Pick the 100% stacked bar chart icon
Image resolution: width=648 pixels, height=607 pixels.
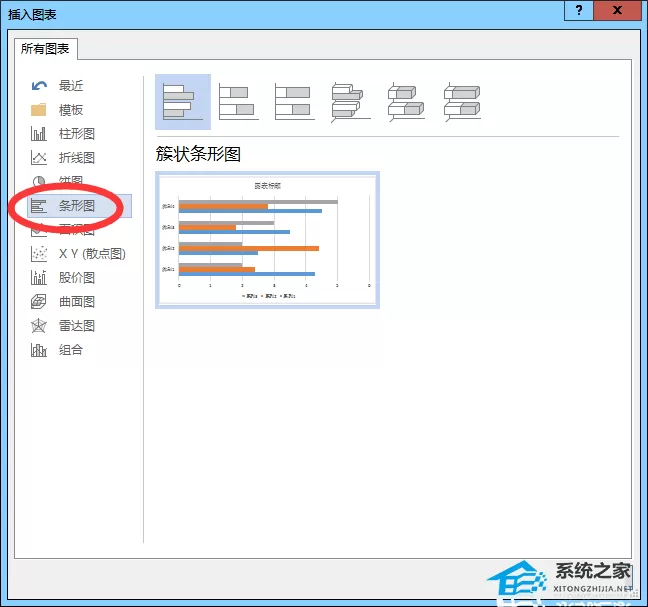pos(295,102)
